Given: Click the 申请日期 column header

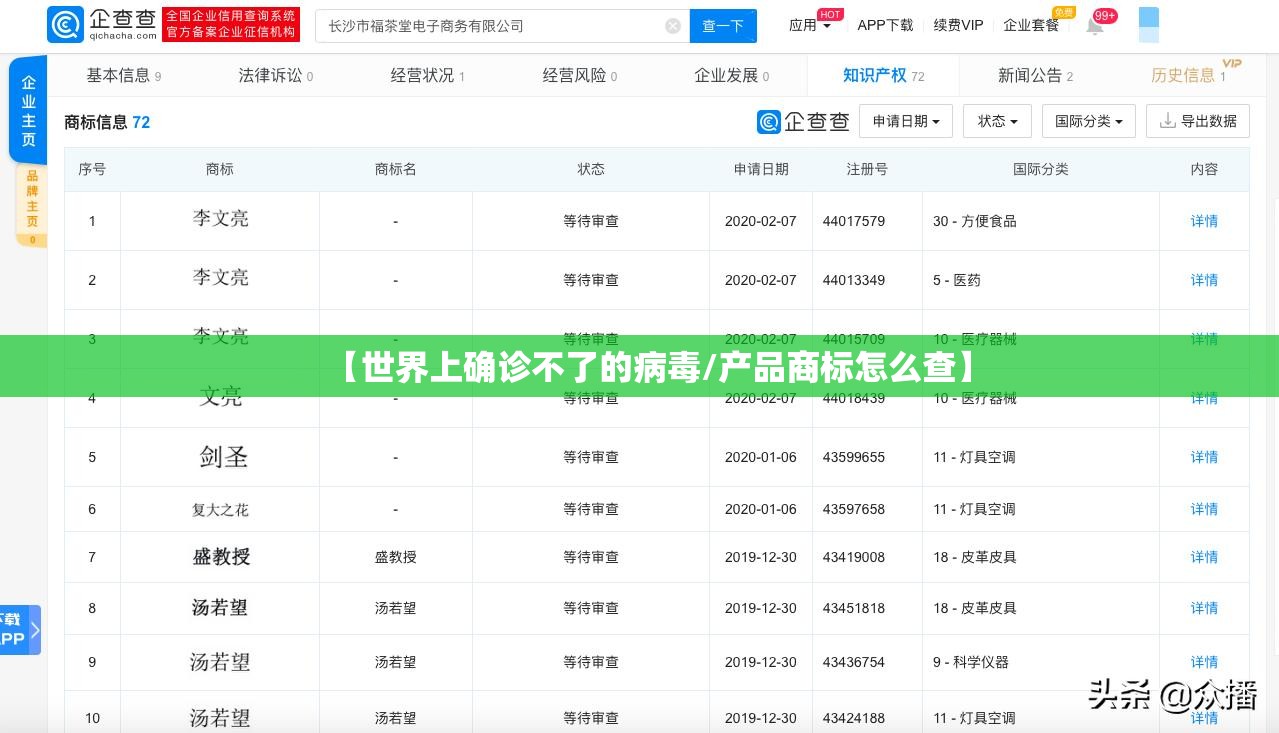Looking at the screenshot, I should pyautogui.click(x=761, y=169).
